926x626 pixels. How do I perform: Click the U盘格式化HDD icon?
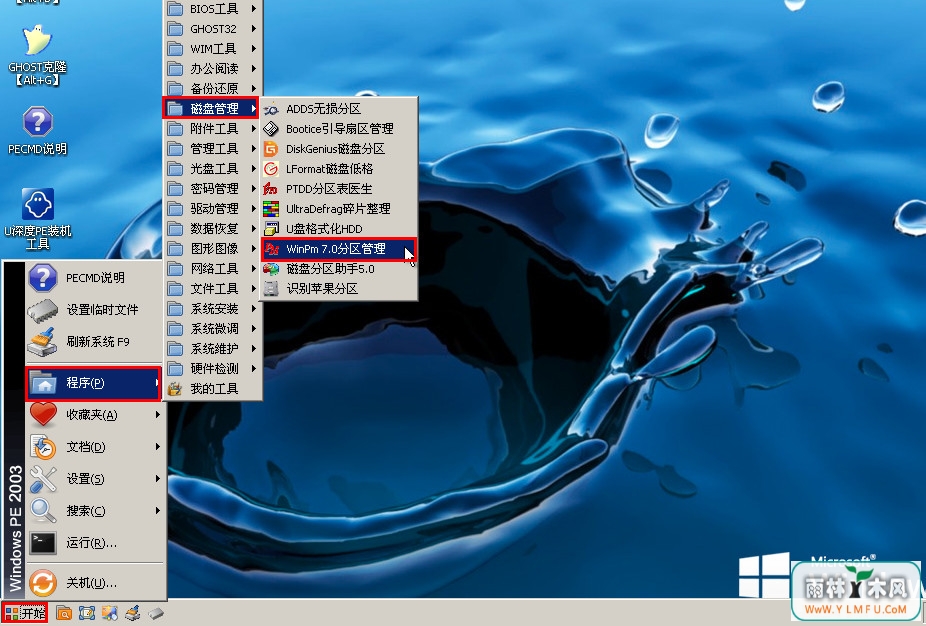pos(271,229)
